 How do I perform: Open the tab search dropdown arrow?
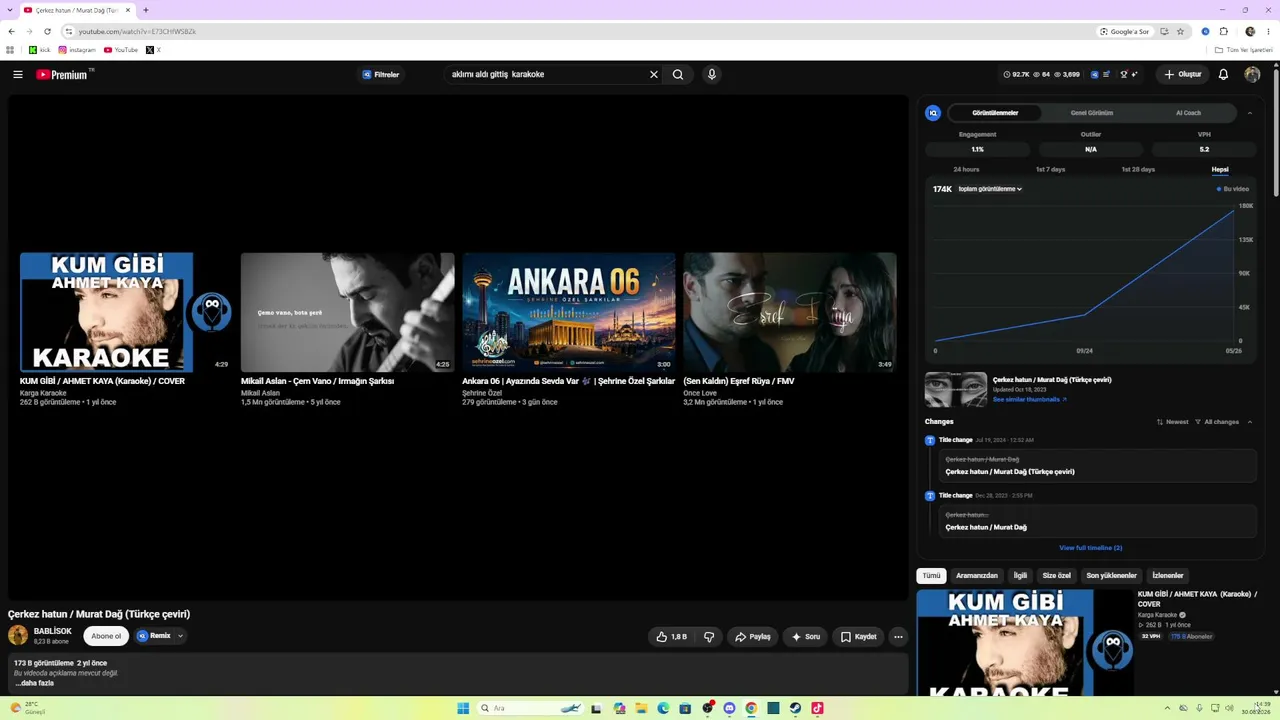point(11,10)
